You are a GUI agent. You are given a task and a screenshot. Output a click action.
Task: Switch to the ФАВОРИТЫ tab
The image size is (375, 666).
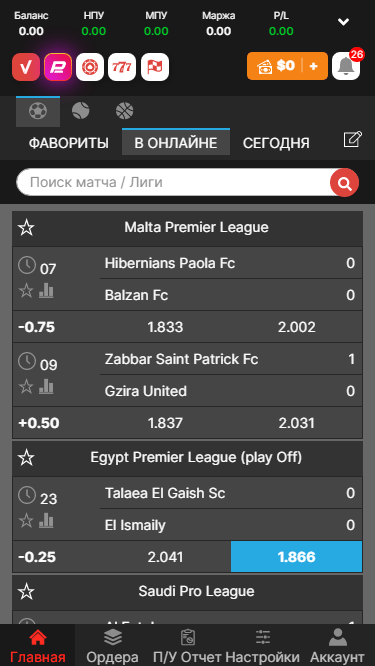coord(69,143)
